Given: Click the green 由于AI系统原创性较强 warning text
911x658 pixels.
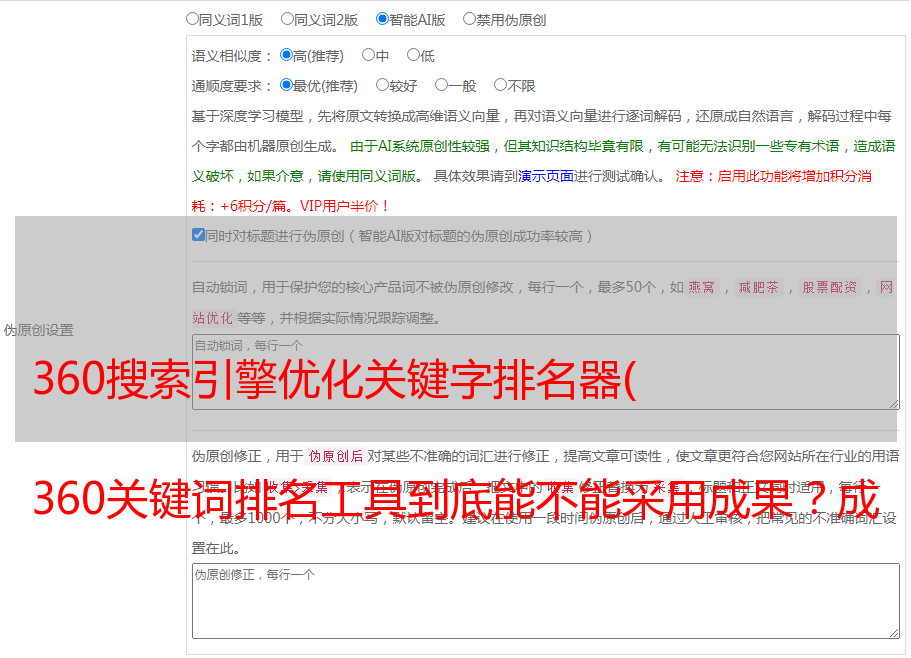Looking at the screenshot, I should pyautogui.click(x=543, y=161).
